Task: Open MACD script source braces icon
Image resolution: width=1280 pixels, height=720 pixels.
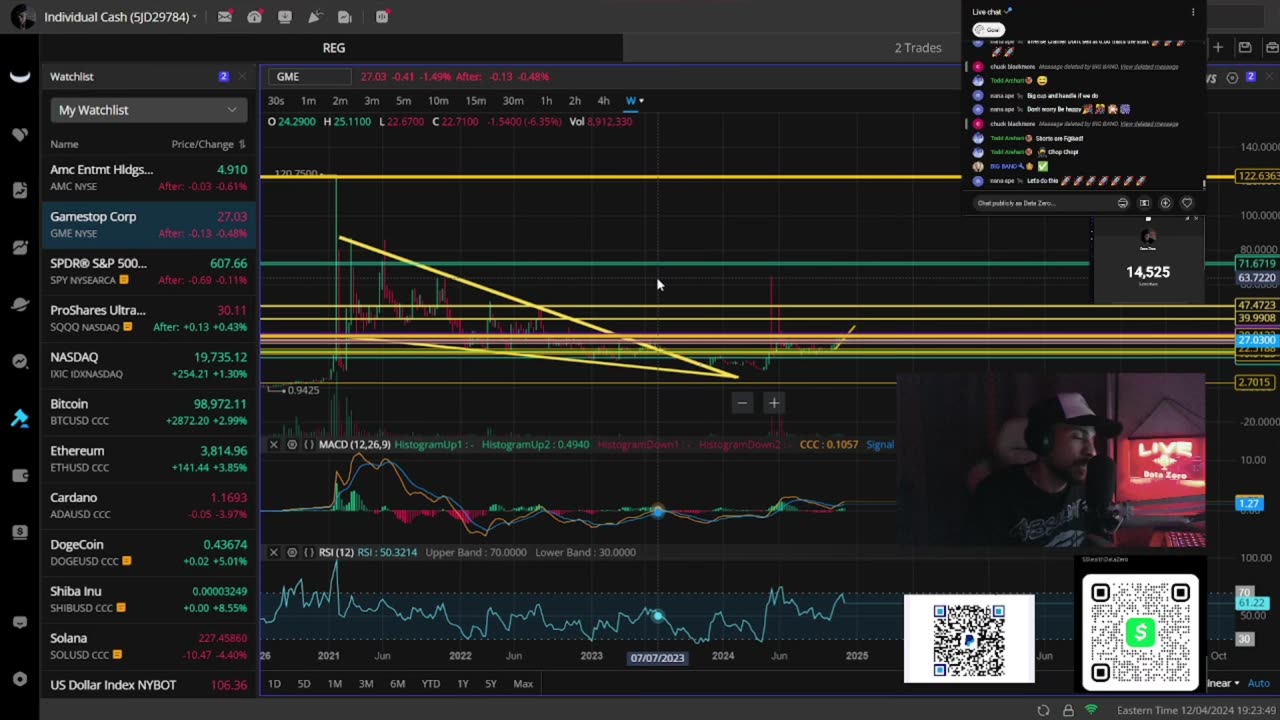Action: pos(309,444)
